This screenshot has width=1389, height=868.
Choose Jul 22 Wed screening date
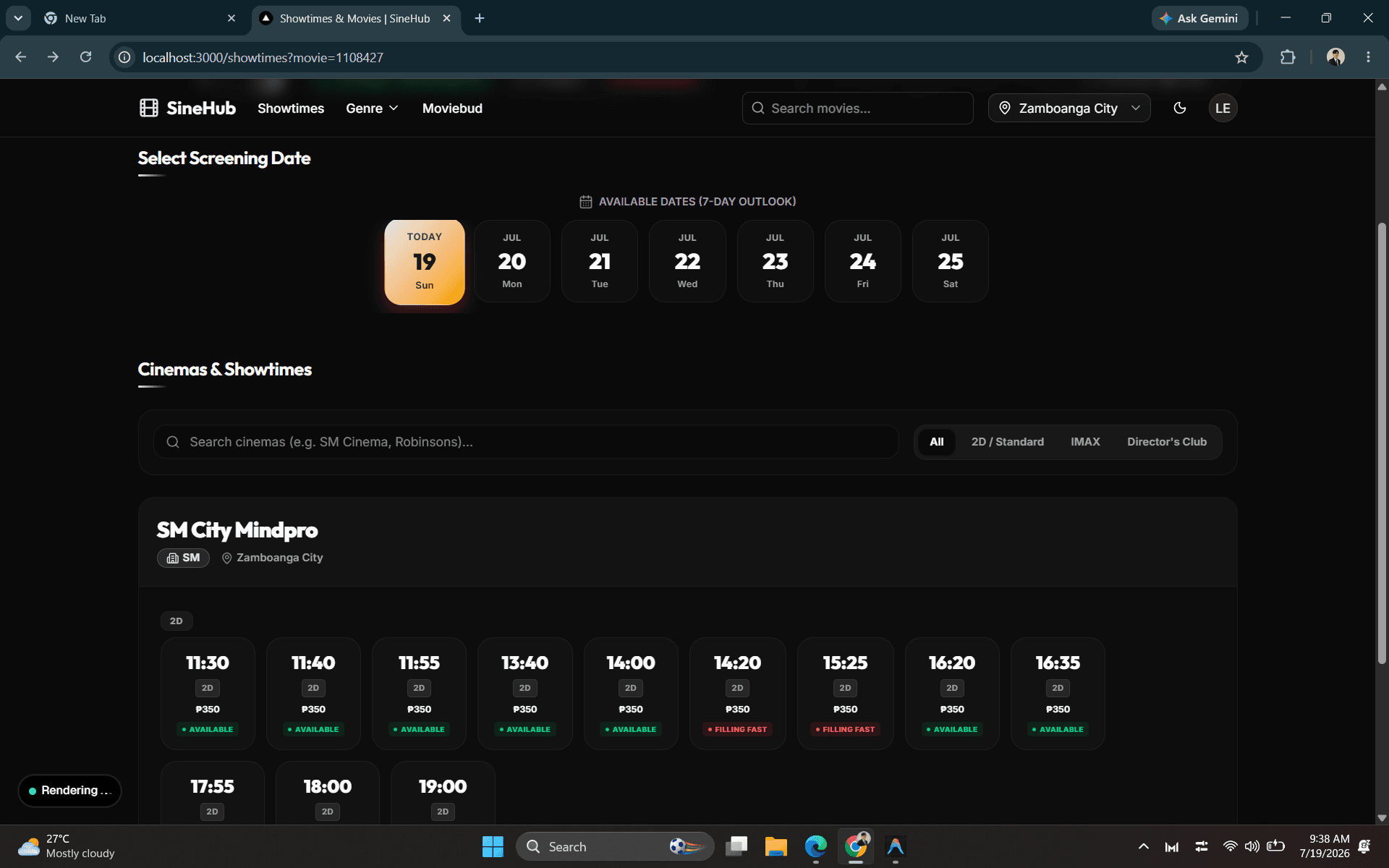pos(687,261)
